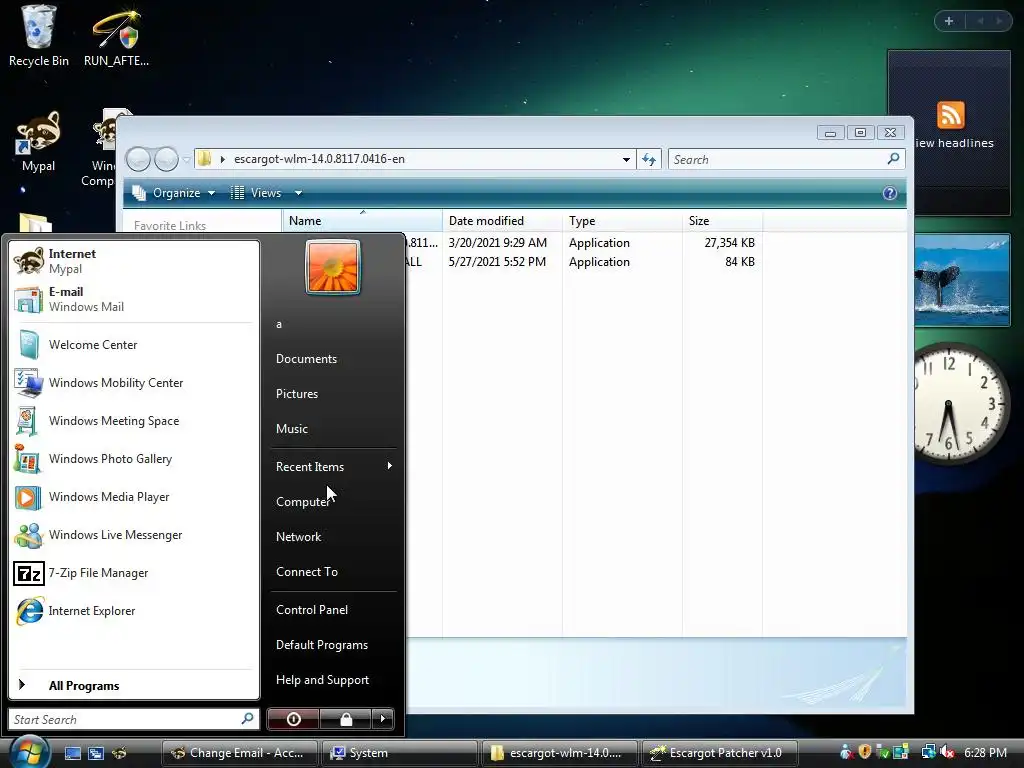Click the Explorer help question icon
This screenshot has height=768, width=1024.
tap(889, 193)
